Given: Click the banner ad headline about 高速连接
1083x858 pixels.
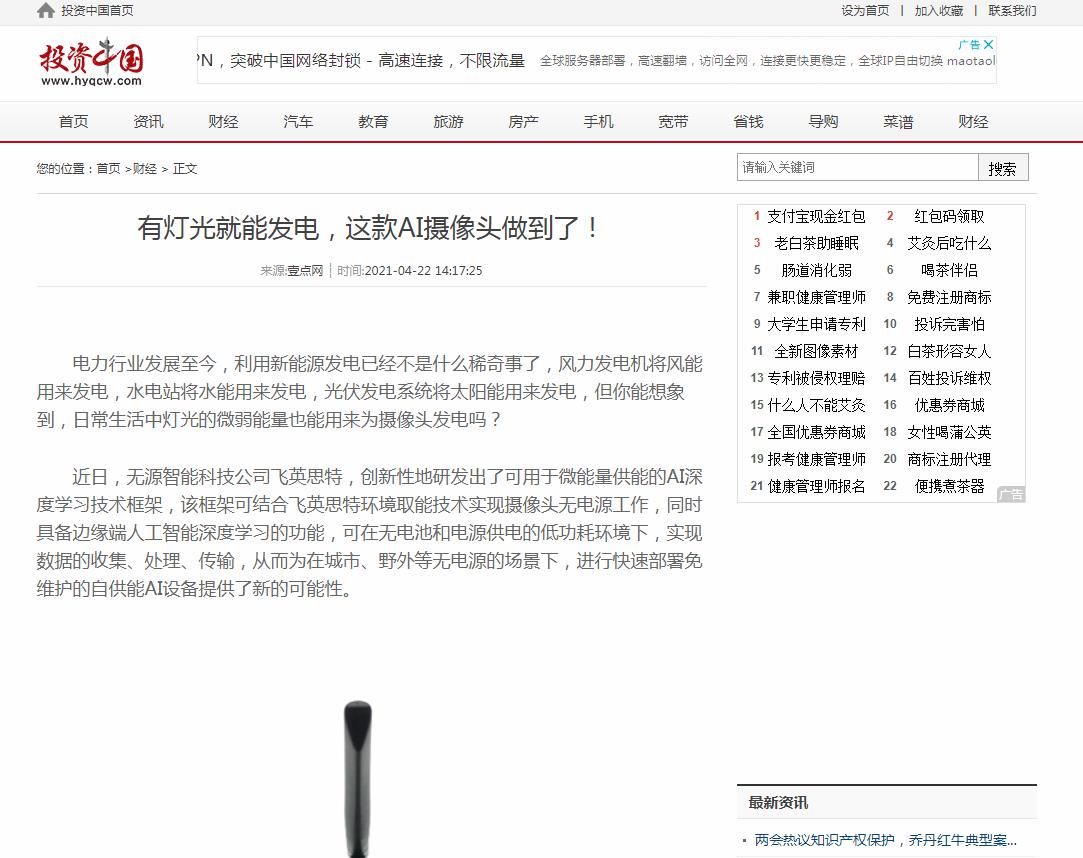Looking at the screenshot, I should [x=361, y=61].
